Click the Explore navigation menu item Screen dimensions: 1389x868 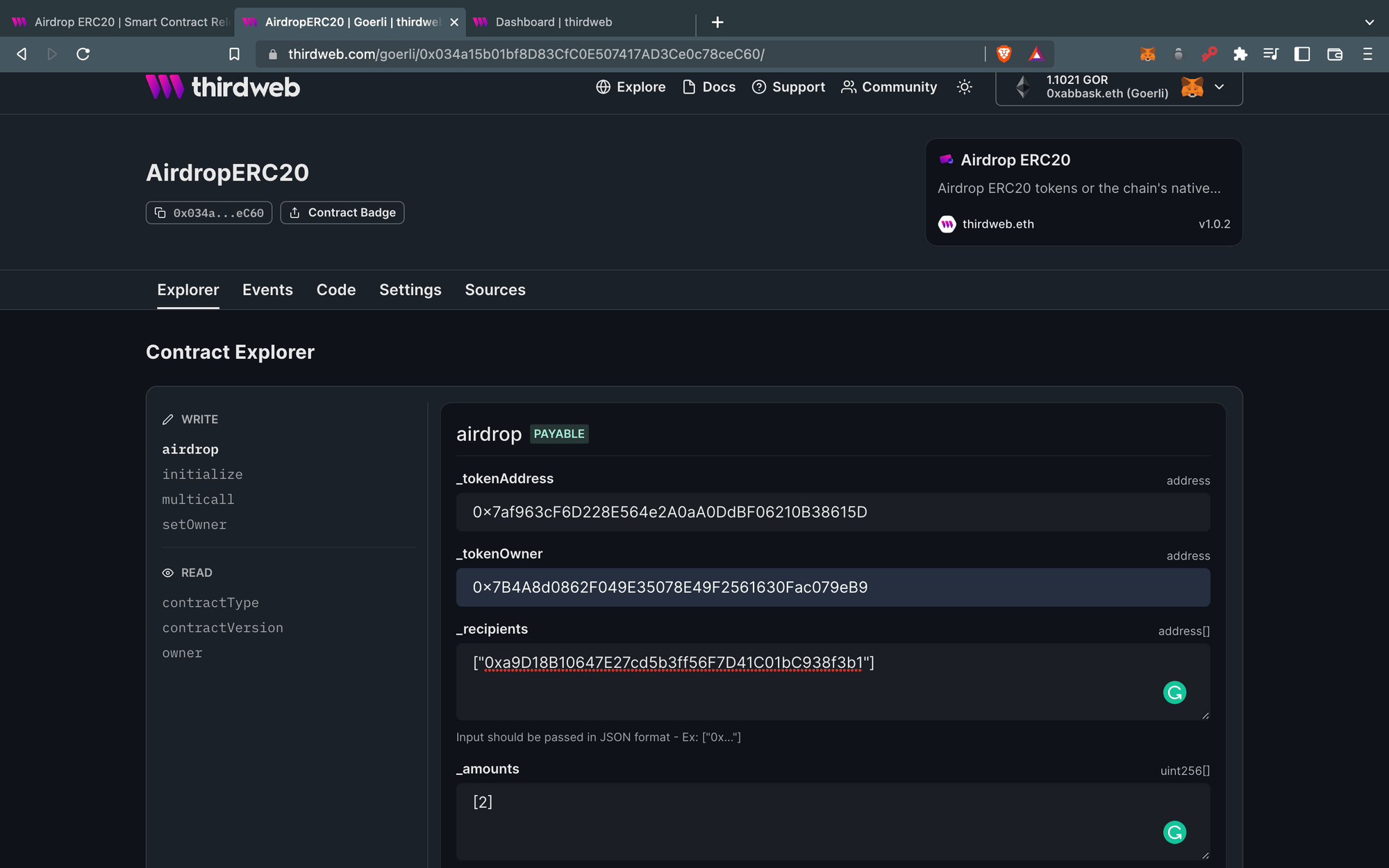(x=630, y=86)
